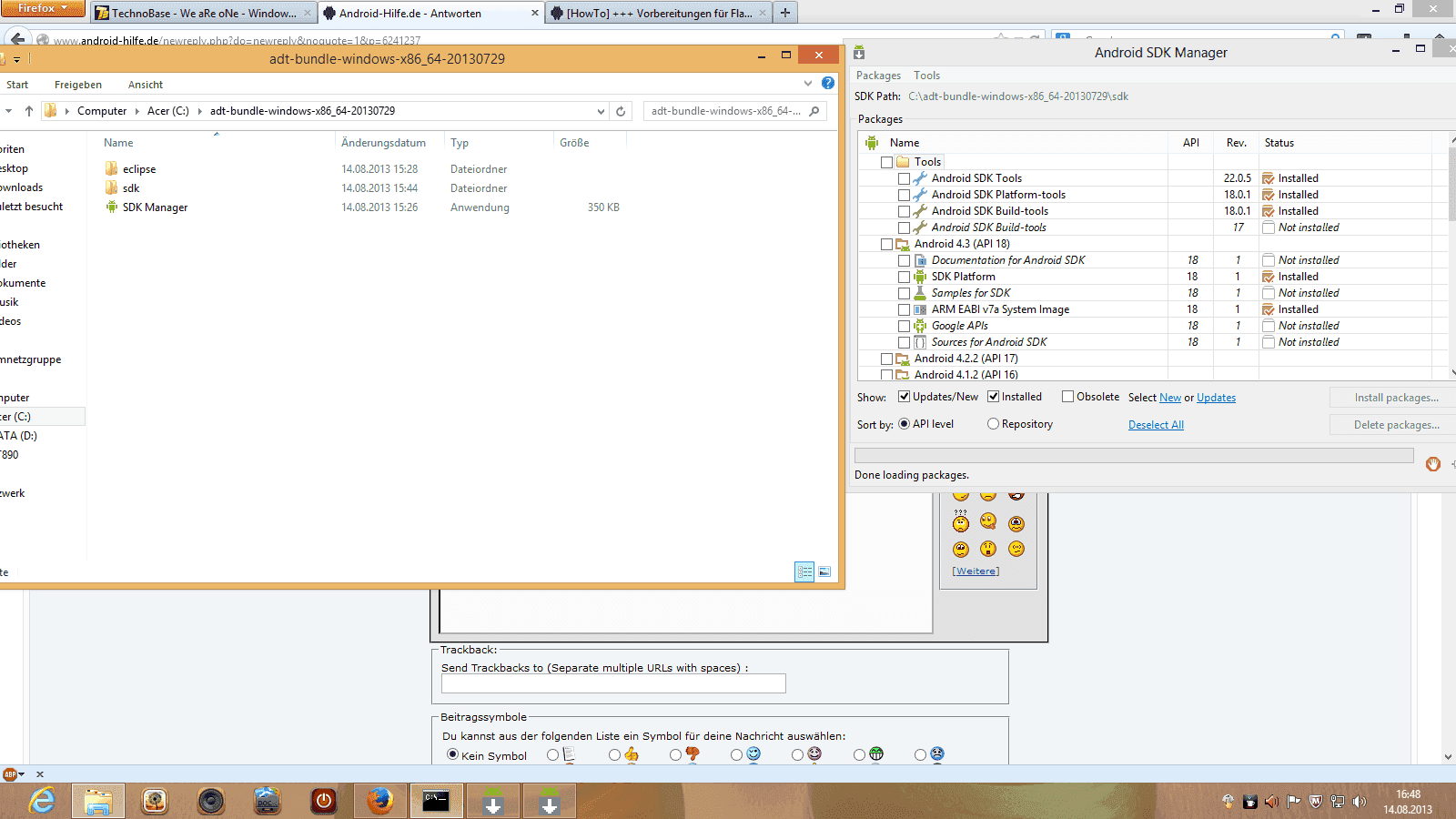Open the Freigeben ribbon tab
Image resolution: width=1456 pixels, height=819 pixels.
point(78,85)
